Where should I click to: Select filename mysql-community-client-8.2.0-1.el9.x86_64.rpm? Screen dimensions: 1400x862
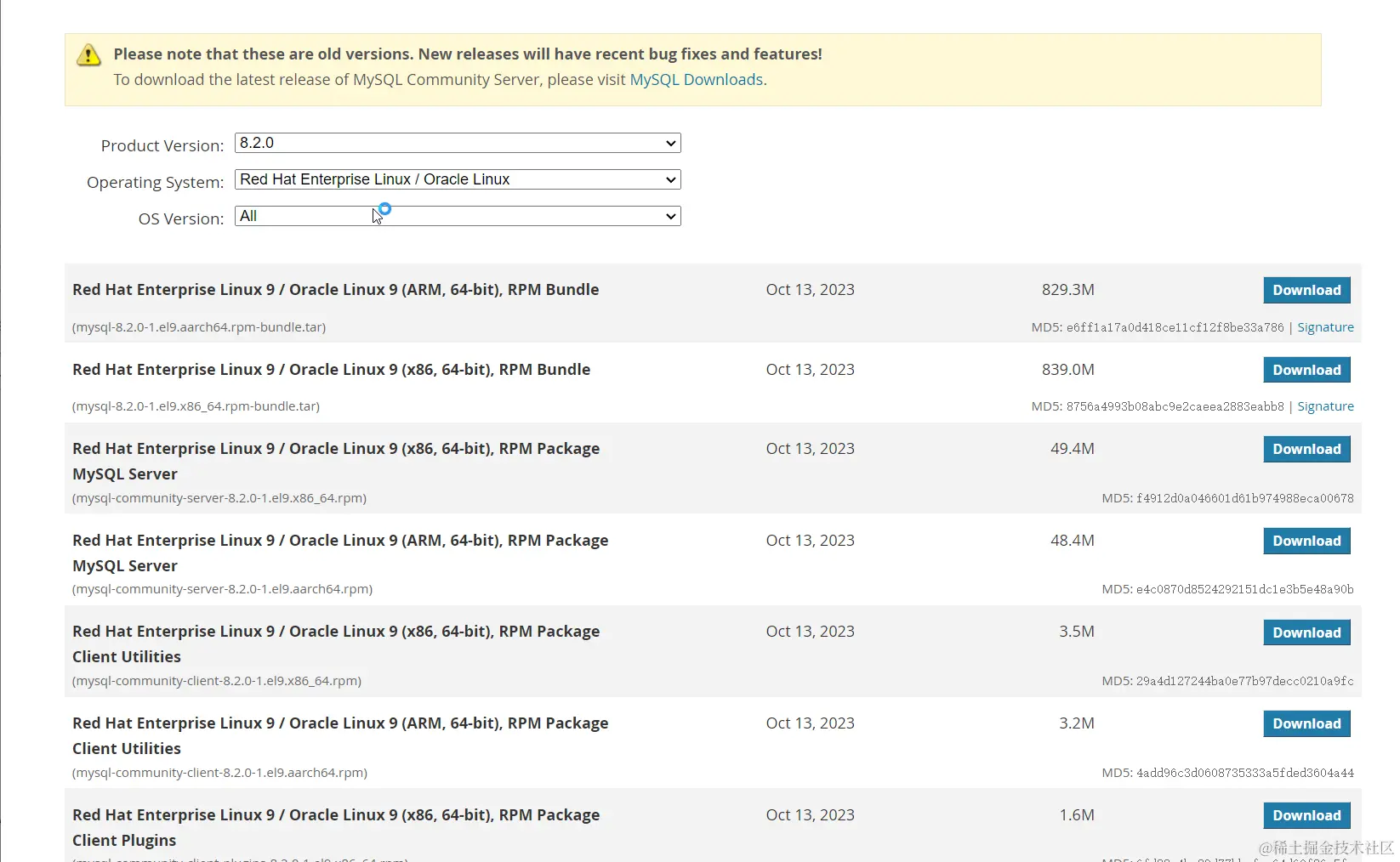tap(217, 681)
